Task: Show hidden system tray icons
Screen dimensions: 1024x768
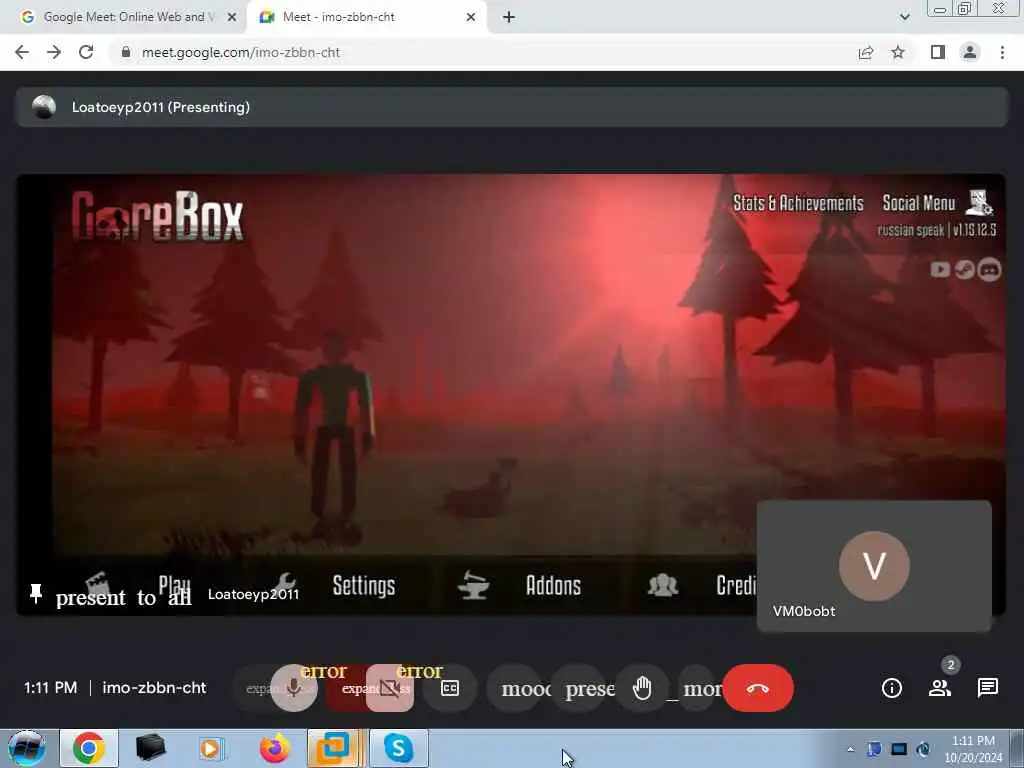Action: [850, 749]
